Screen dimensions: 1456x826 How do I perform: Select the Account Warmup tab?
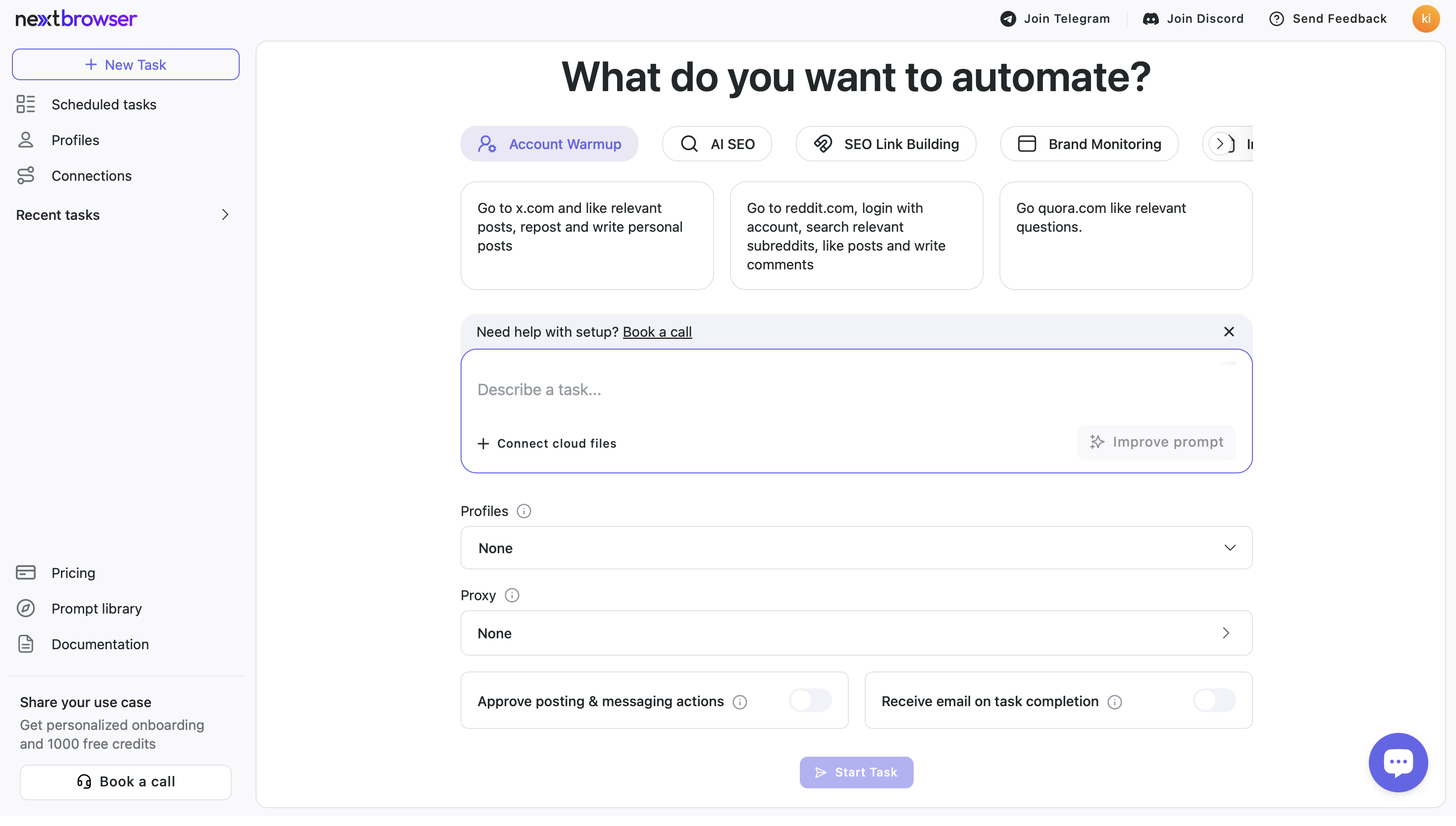pyautogui.click(x=549, y=144)
